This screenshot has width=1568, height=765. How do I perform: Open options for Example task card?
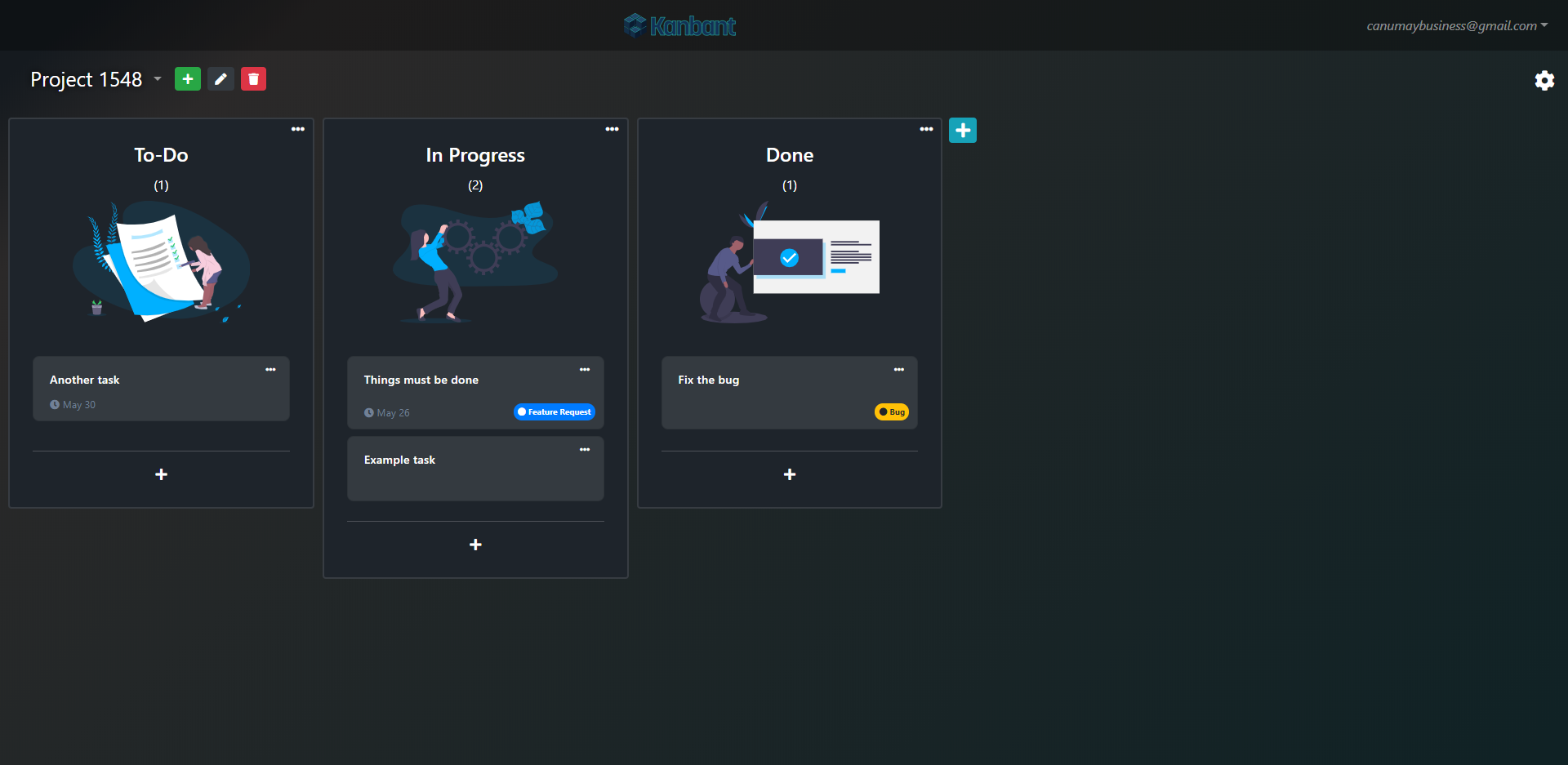(585, 450)
